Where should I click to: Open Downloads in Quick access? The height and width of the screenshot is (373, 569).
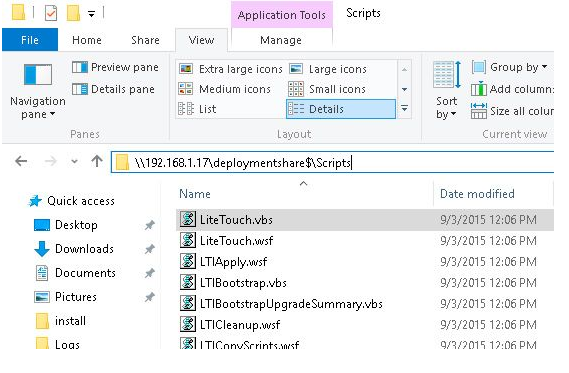click(84, 249)
